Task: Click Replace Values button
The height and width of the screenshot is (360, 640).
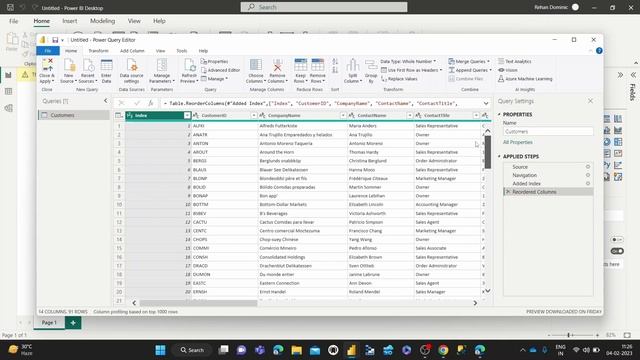Action: coord(399,79)
